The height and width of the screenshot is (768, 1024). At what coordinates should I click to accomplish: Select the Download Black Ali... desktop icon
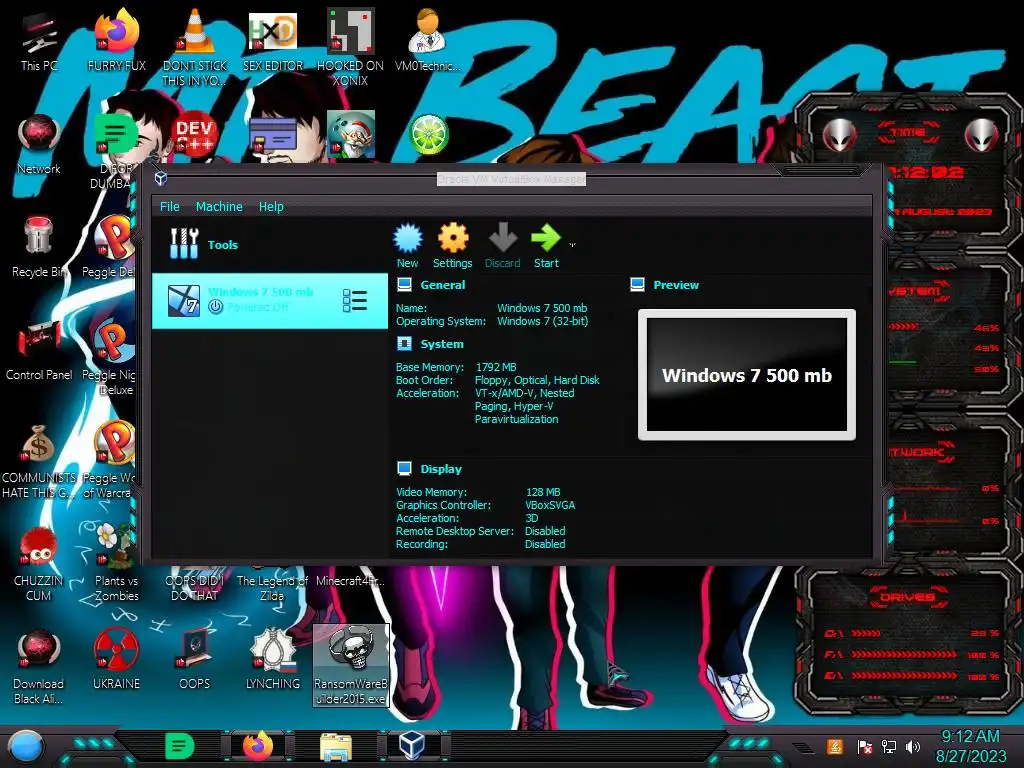(39, 666)
